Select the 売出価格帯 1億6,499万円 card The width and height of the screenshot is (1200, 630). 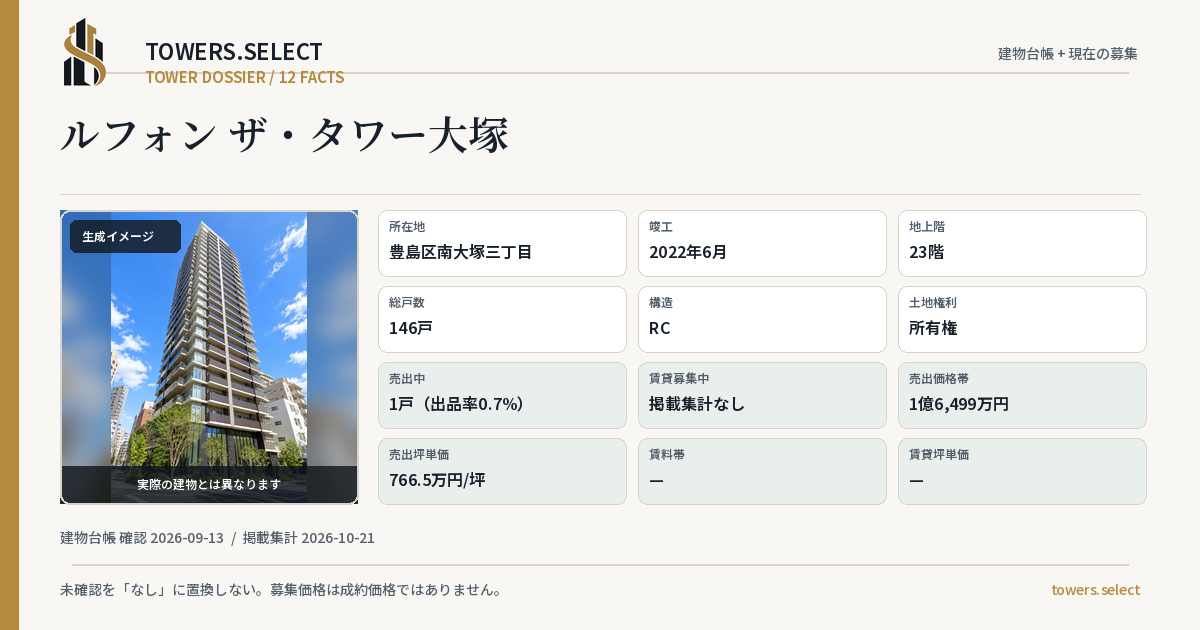tap(1022, 395)
